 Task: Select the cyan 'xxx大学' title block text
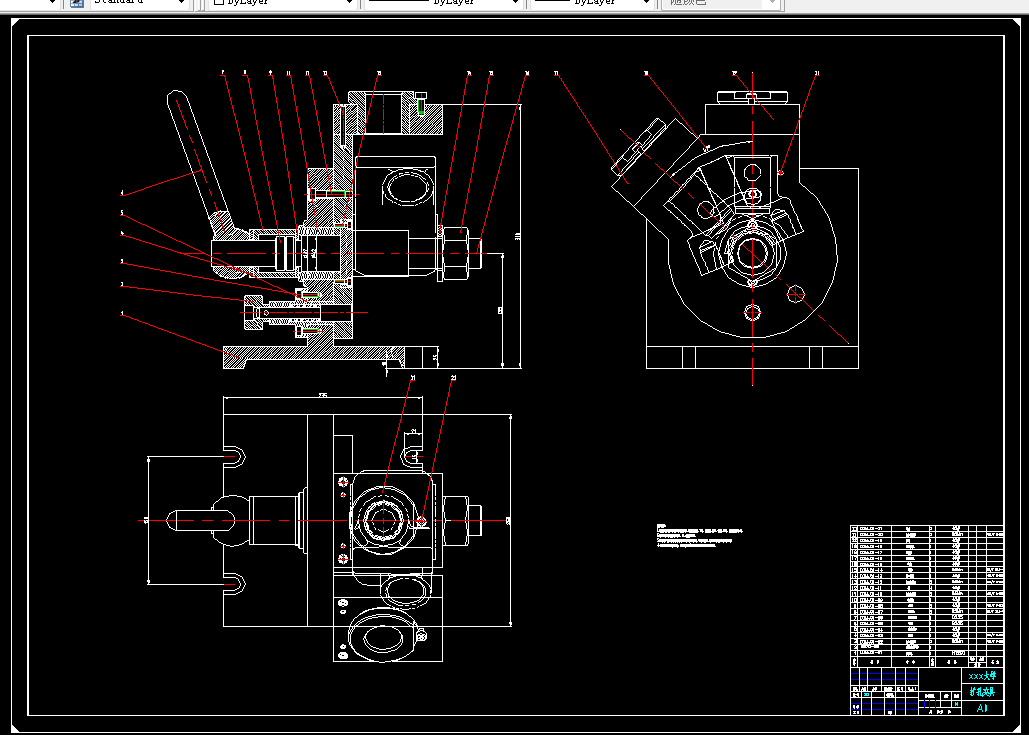[982, 675]
